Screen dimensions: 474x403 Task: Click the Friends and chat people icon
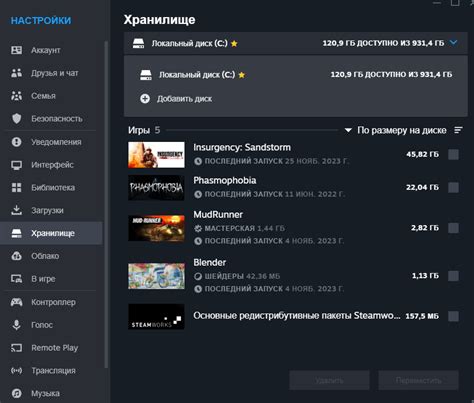(x=16, y=73)
